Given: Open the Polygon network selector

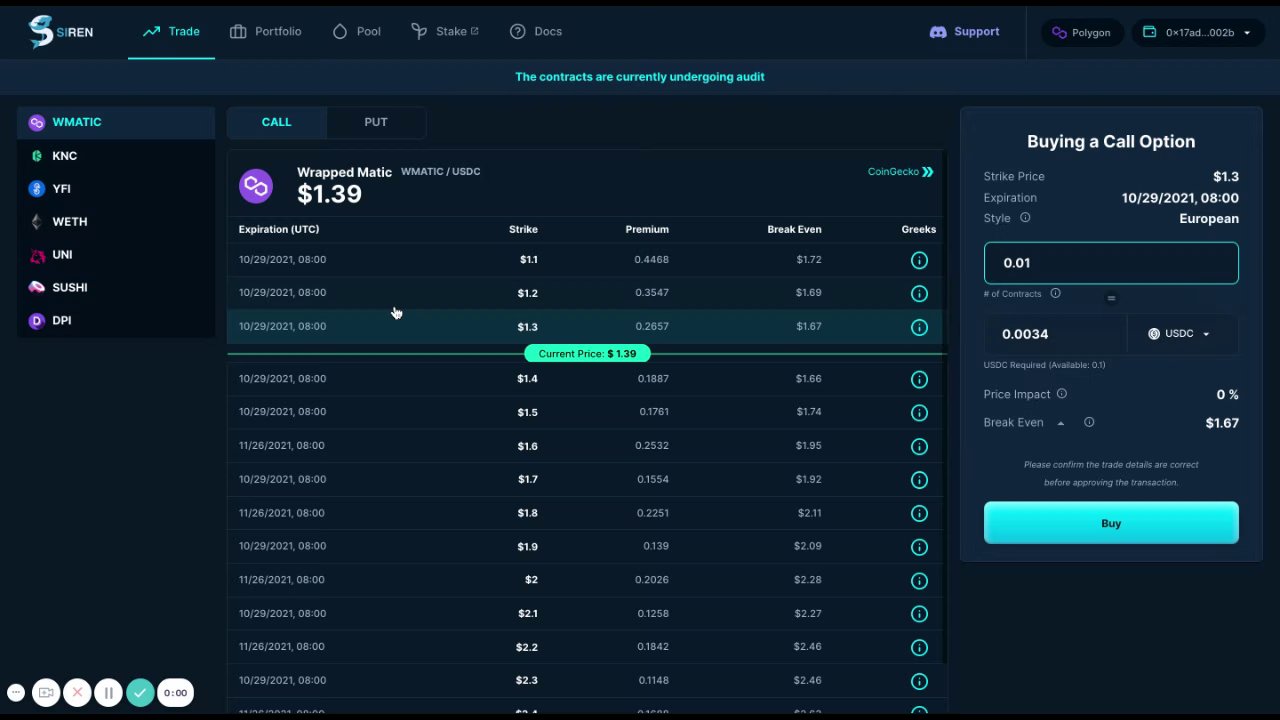Looking at the screenshot, I should tap(1082, 32).
